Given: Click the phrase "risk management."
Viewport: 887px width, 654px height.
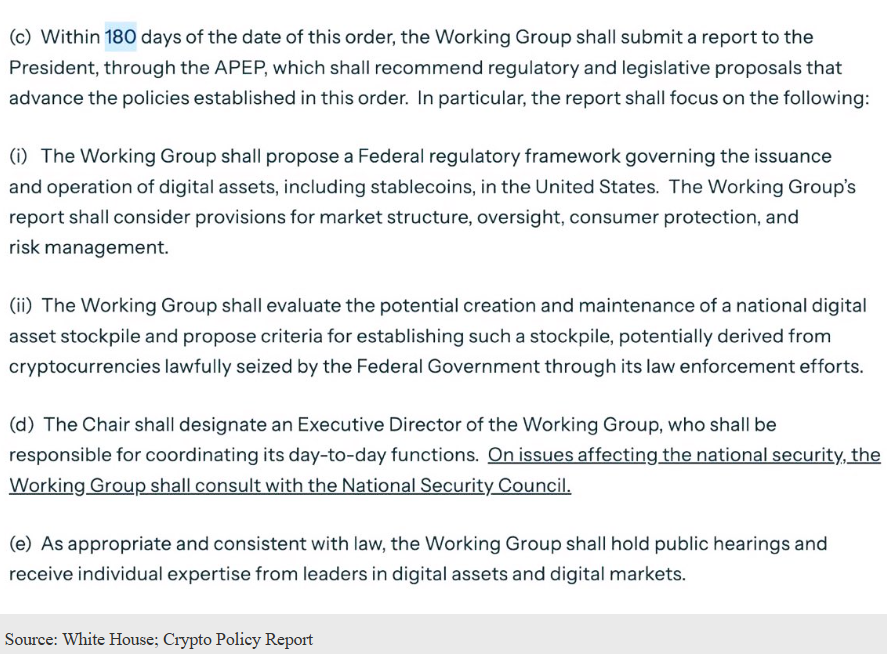Looking at the screenshot, I should [88, 247].
